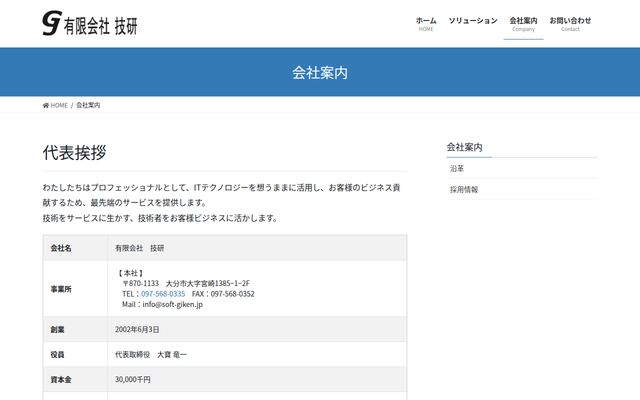640x400 pixels.
Task: Open the ホーム menu item
Action: pyautogui.click(x=426, y=24)
